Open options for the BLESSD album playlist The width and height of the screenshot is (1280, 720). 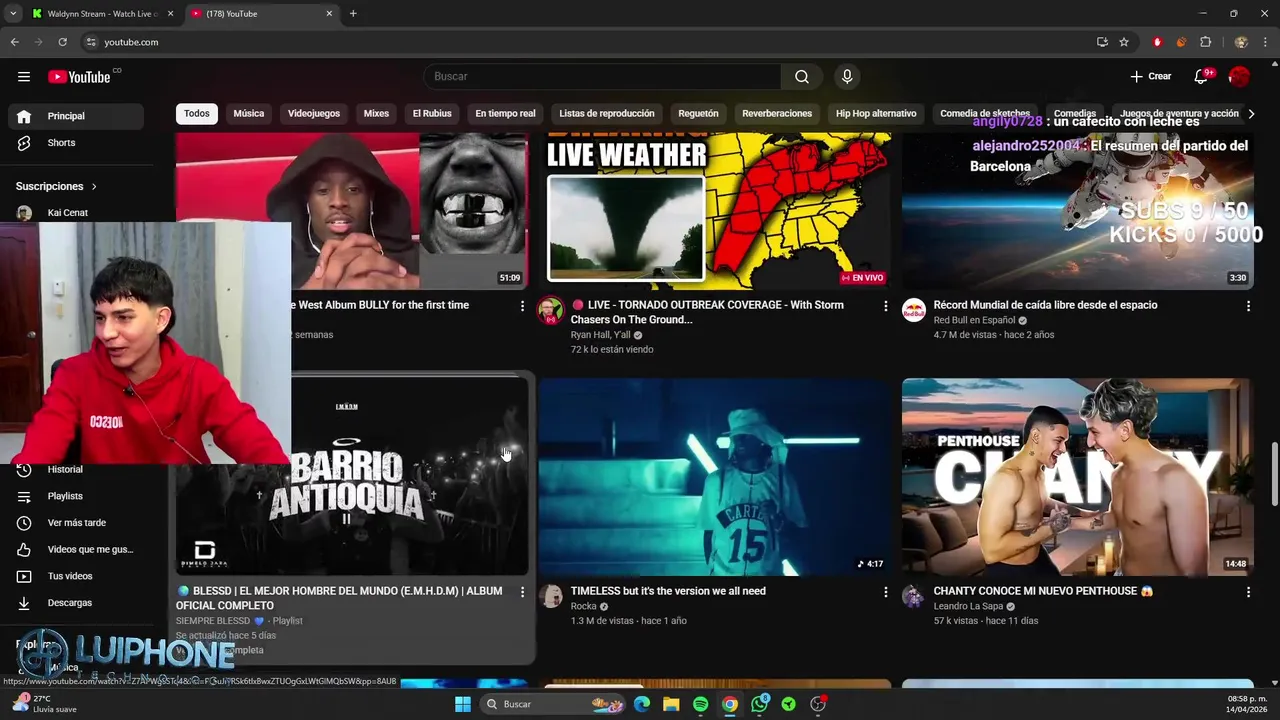(522, 592)
